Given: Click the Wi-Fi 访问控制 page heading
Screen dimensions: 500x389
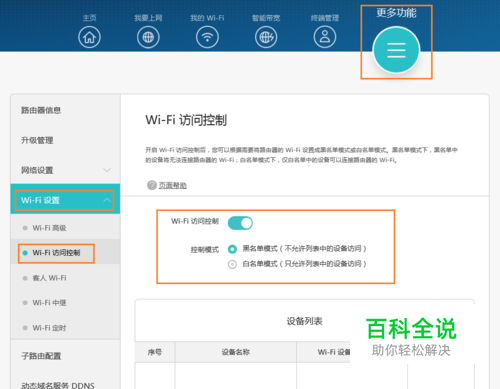Looking at the screenshot, I should (186, 120).
